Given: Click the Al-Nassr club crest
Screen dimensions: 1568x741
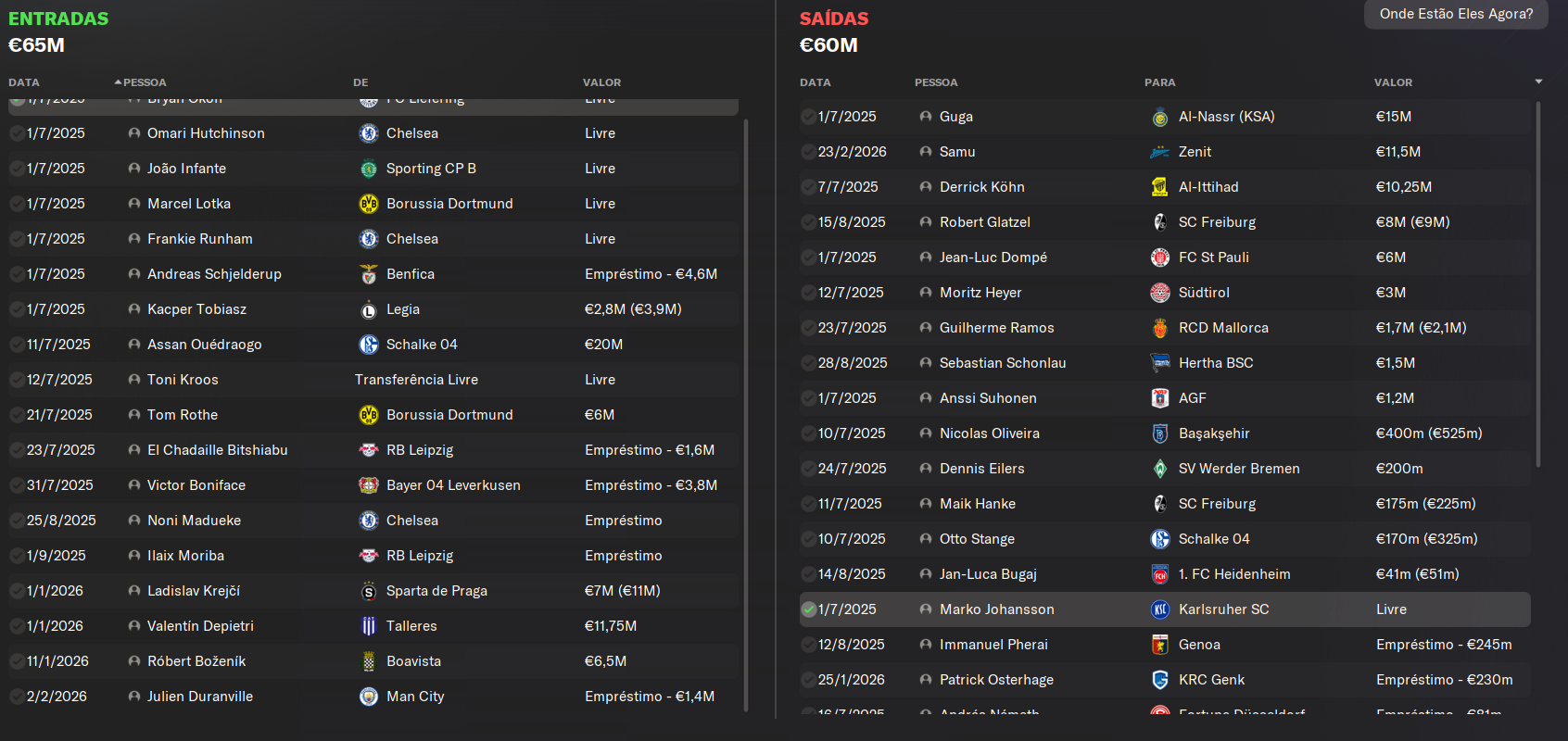Looking at the screenshot, I should 1160,117.
